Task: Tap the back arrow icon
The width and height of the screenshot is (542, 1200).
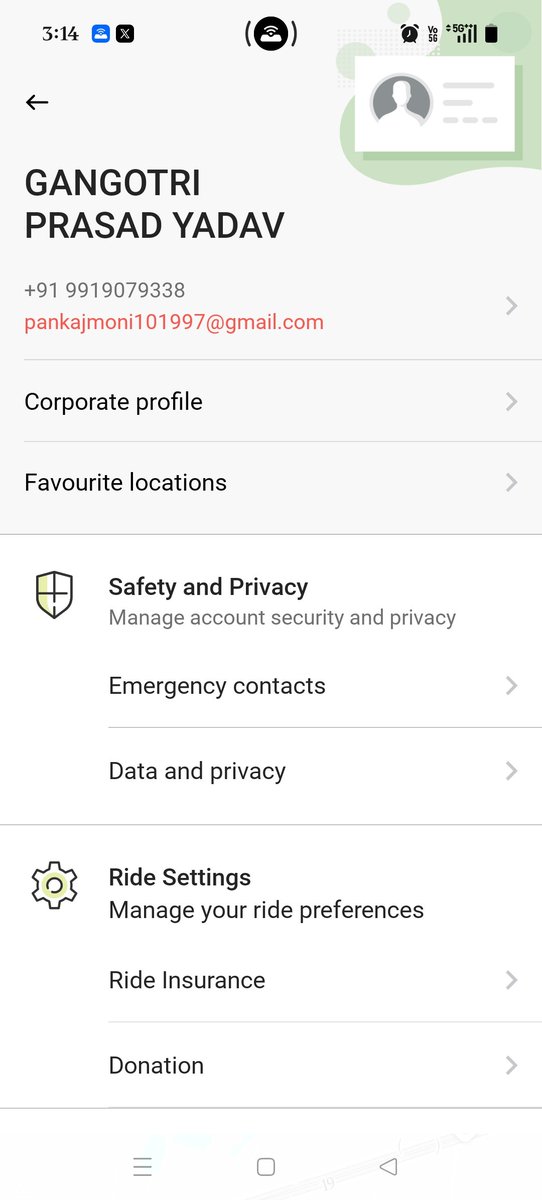Action: 37,102
